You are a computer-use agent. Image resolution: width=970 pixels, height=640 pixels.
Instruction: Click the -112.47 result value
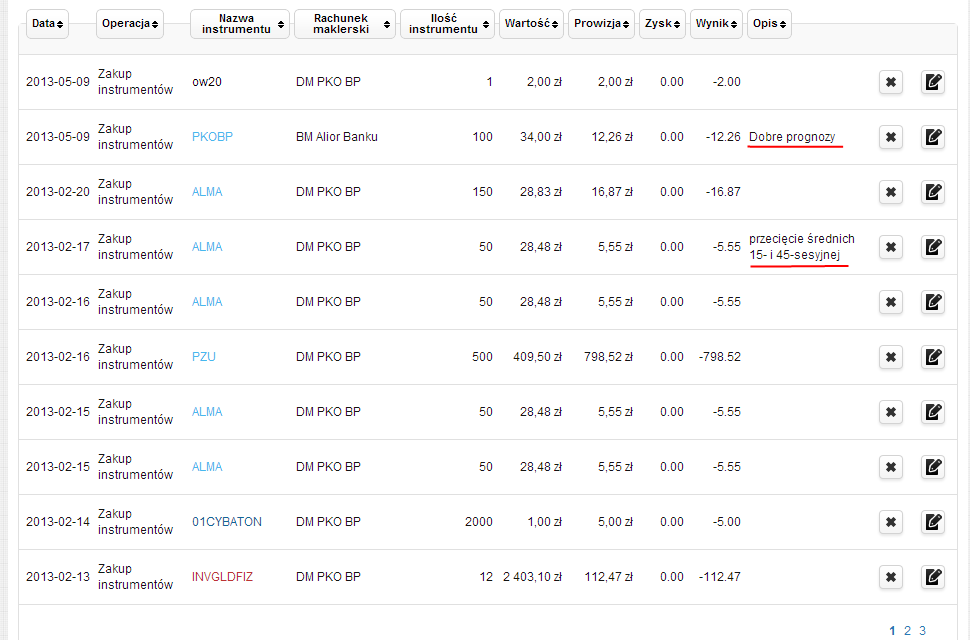719,577
